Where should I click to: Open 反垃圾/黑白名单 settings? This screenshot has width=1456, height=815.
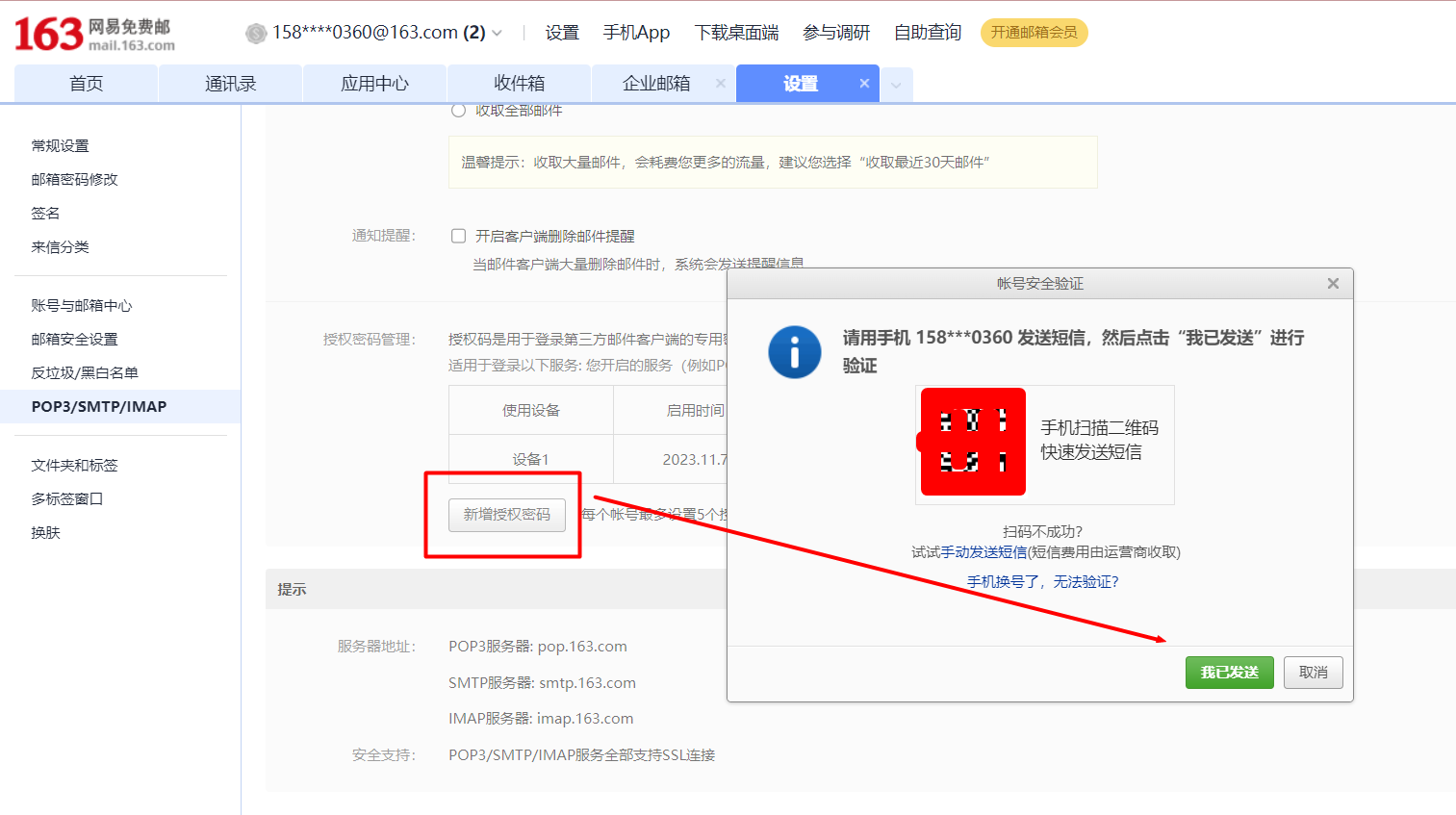pos(85,372)
